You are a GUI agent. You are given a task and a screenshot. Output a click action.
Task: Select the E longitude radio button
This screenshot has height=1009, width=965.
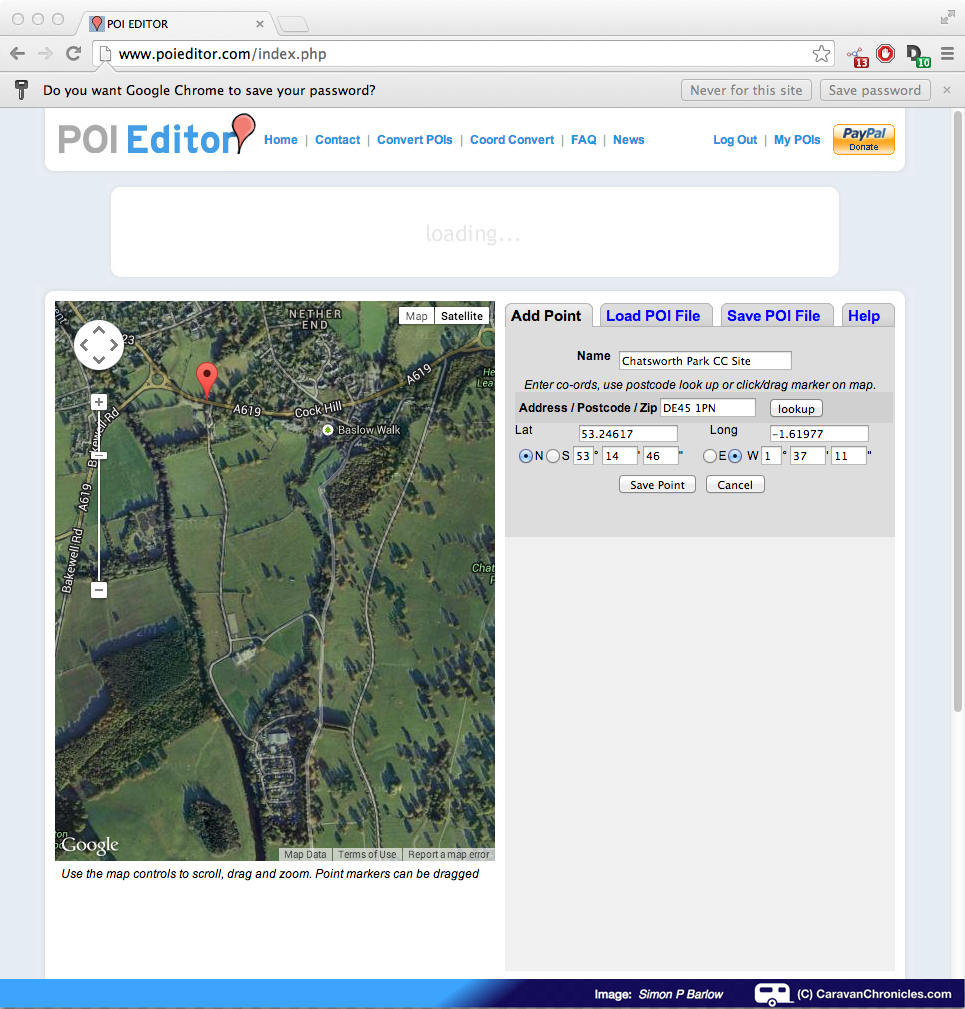coord(710,456)
